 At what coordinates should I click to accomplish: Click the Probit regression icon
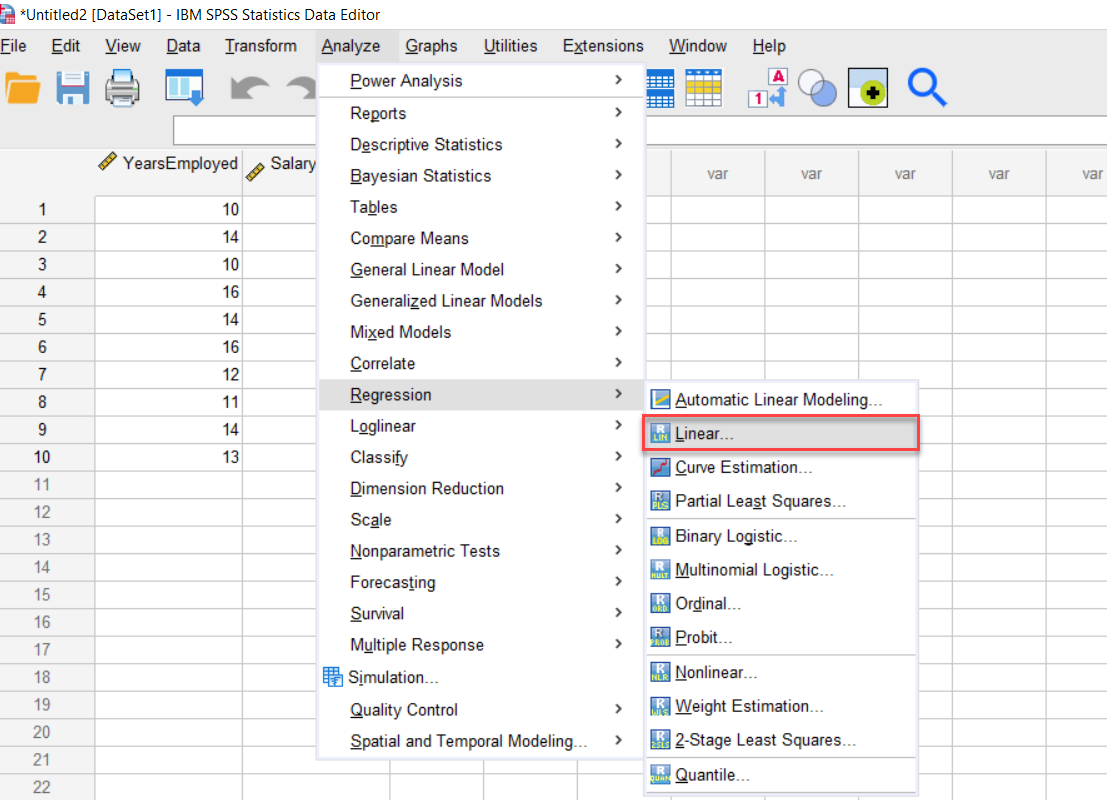tap(660, 638)
